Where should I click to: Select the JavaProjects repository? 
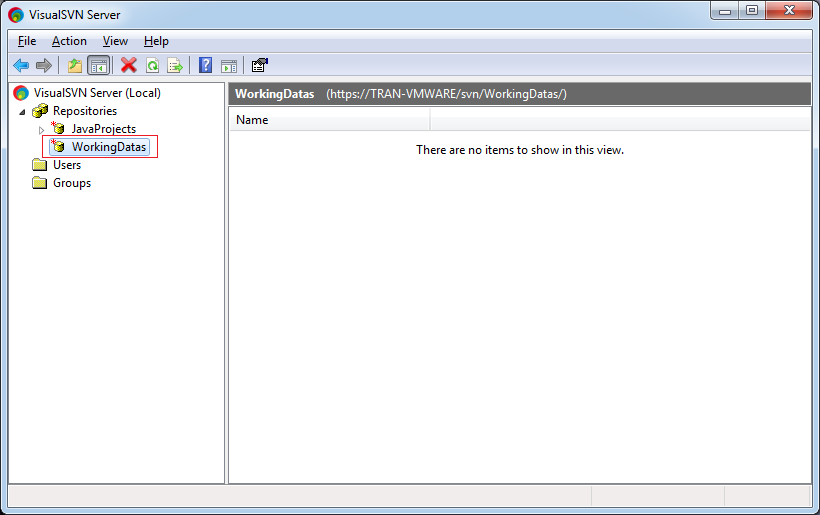pyautogui.click(x=104, y=129)
